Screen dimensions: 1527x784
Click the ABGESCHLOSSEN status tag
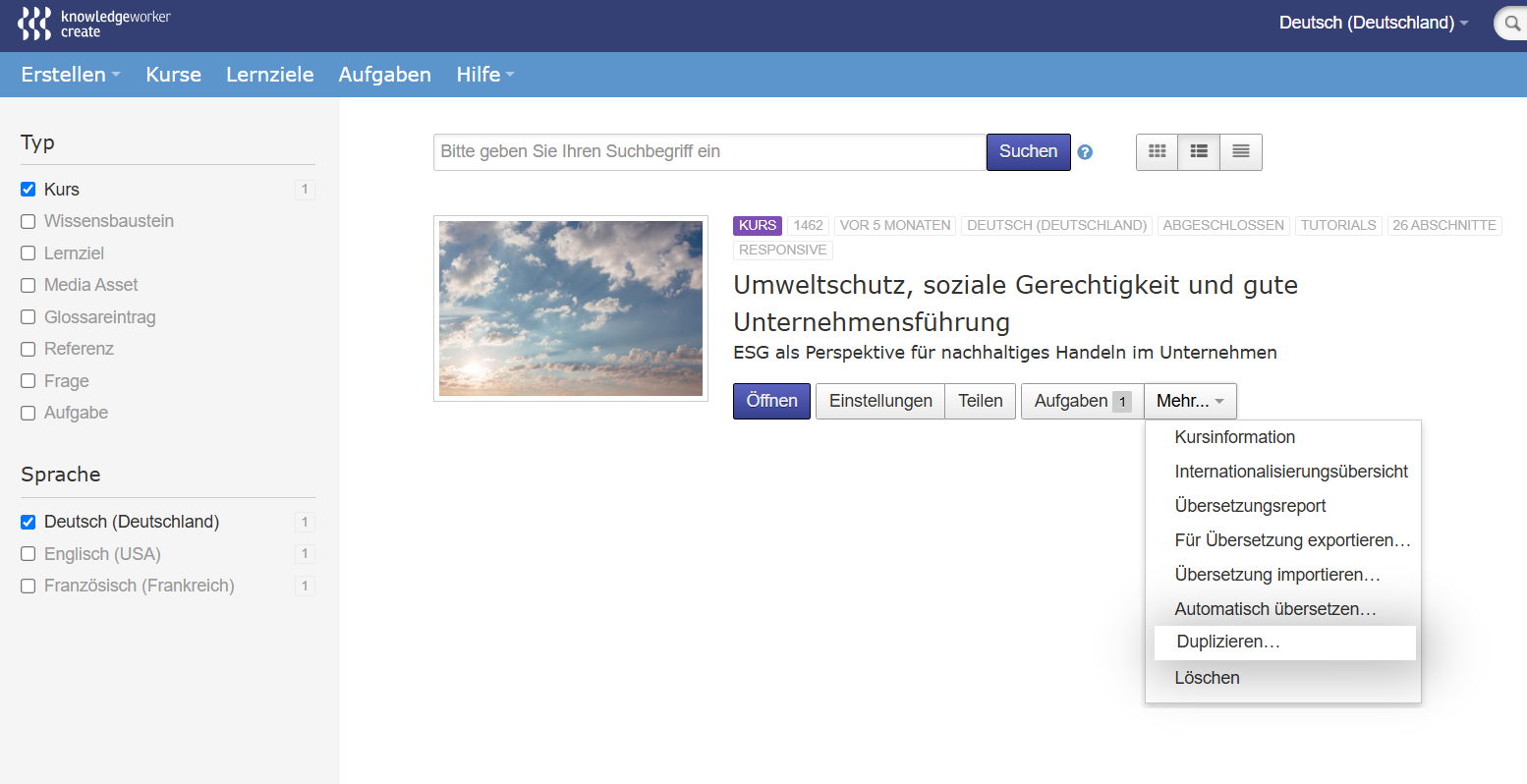1223,225
